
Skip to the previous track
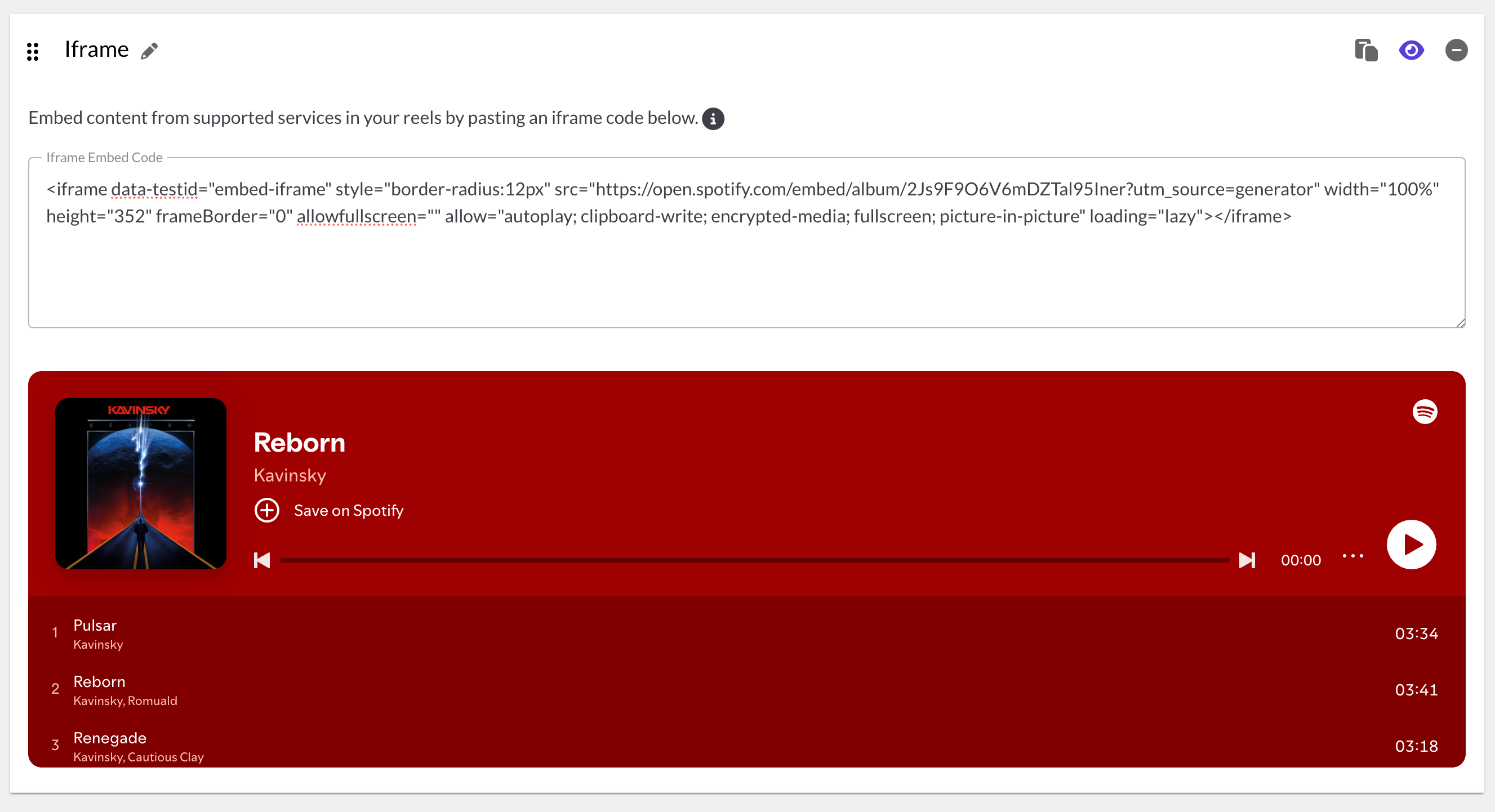coord(262,560)
